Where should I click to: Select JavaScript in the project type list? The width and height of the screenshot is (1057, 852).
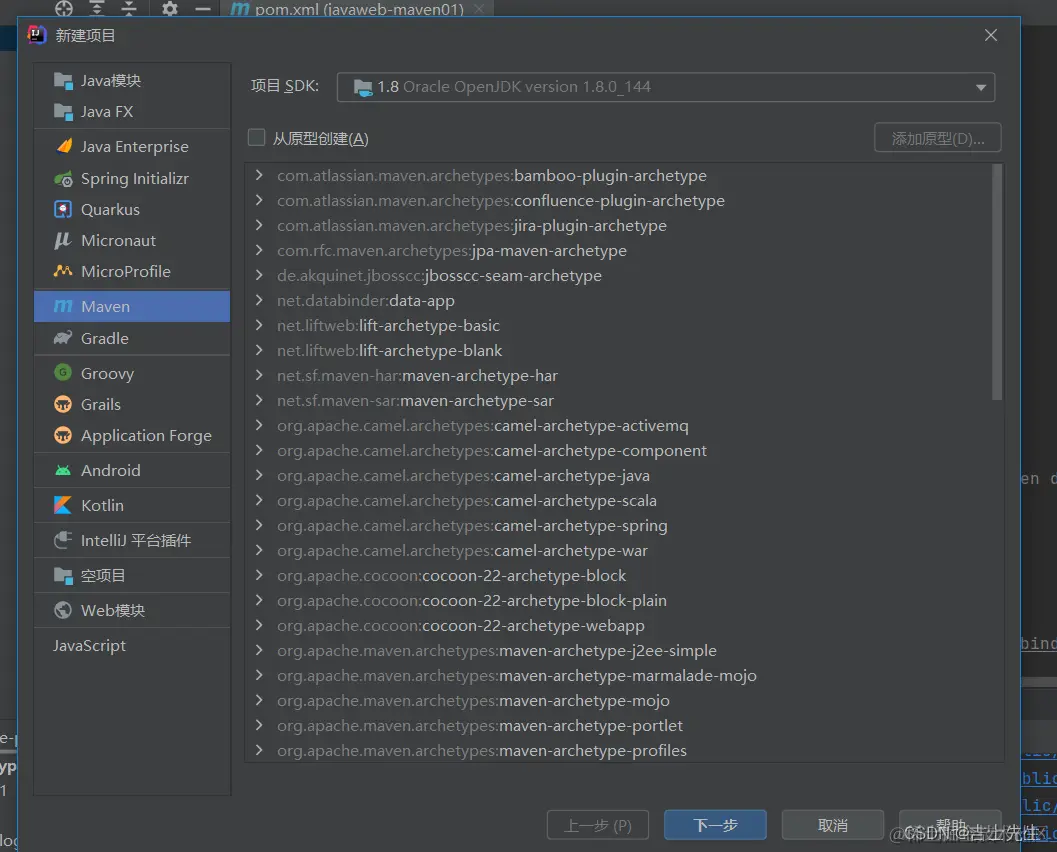pyautogui.click(x=90, y=646)
